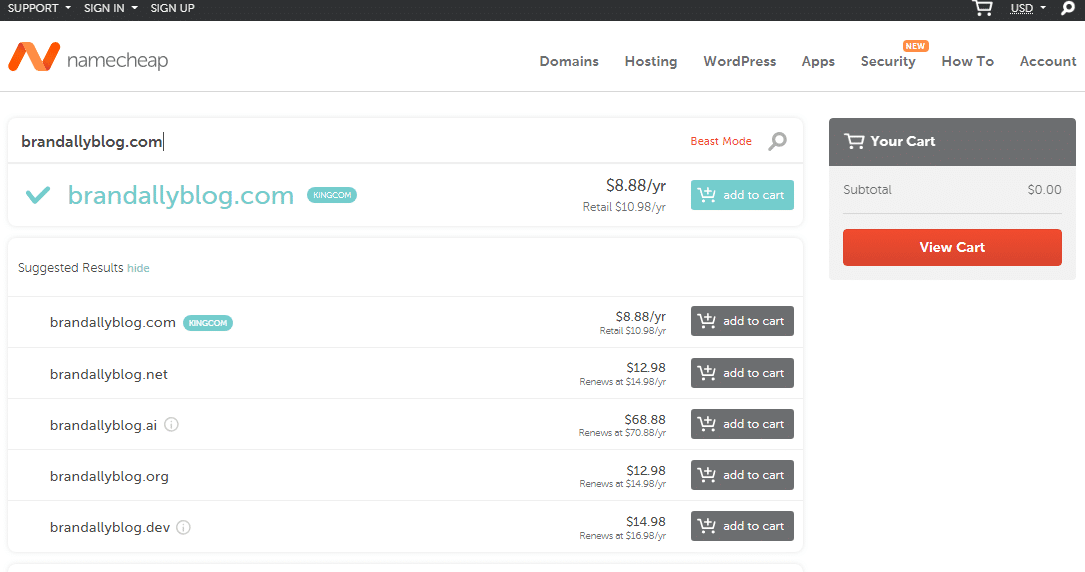Click the green checkmark beside brandallyblog.com

click(x=38, y=195)
